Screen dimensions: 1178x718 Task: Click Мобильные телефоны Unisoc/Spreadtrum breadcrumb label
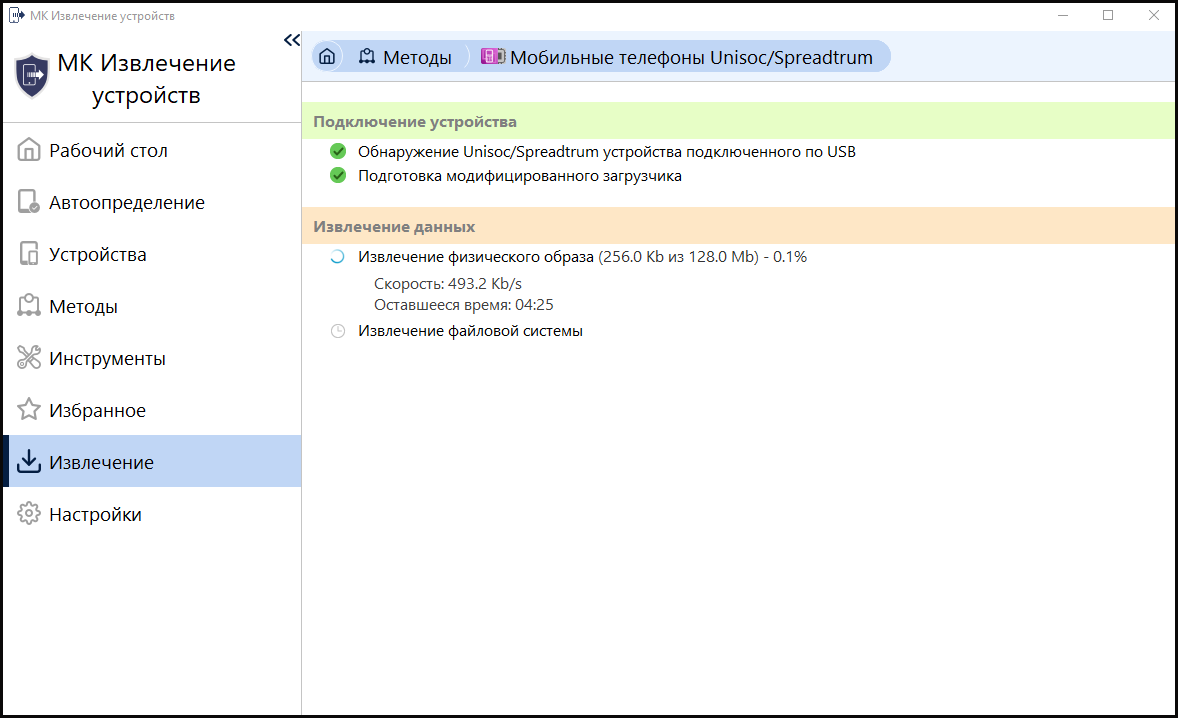pyautogui.click(x=691, y=58)
